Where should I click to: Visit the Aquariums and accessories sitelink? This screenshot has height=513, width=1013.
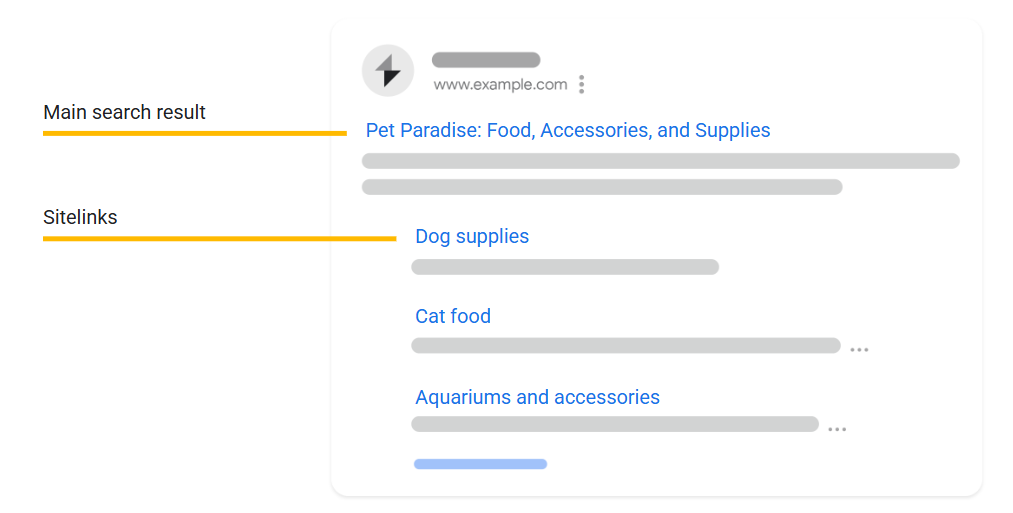coord(537,397)
